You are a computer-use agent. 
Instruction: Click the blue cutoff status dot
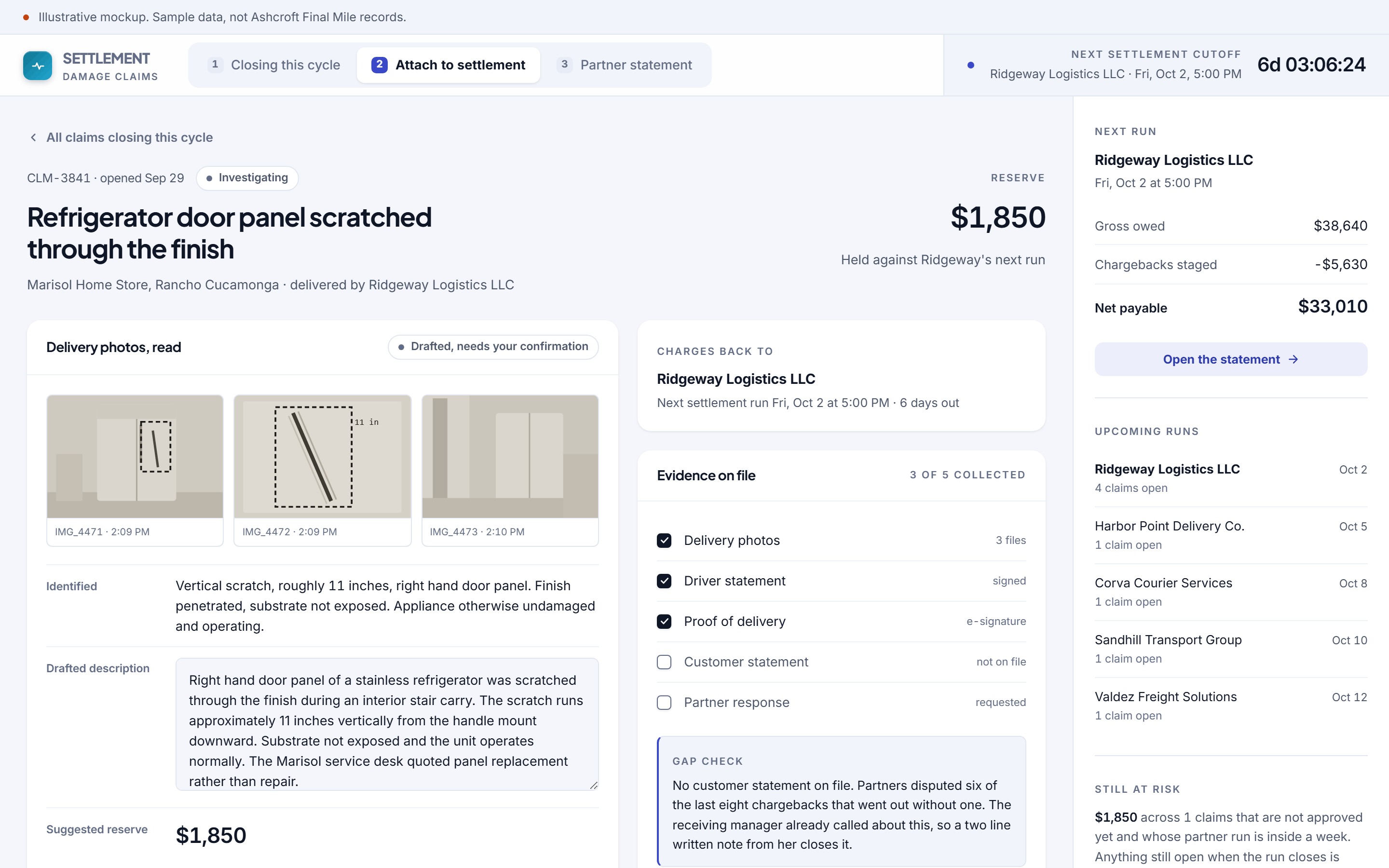coord(970,65)
